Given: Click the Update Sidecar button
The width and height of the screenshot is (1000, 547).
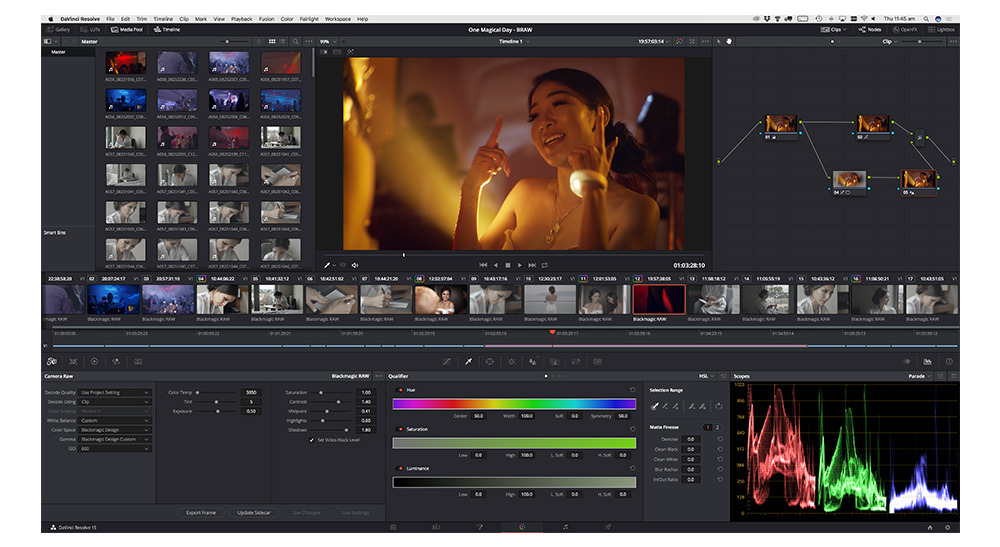Looking at the screenshot, I should click(x=253, y=512).
